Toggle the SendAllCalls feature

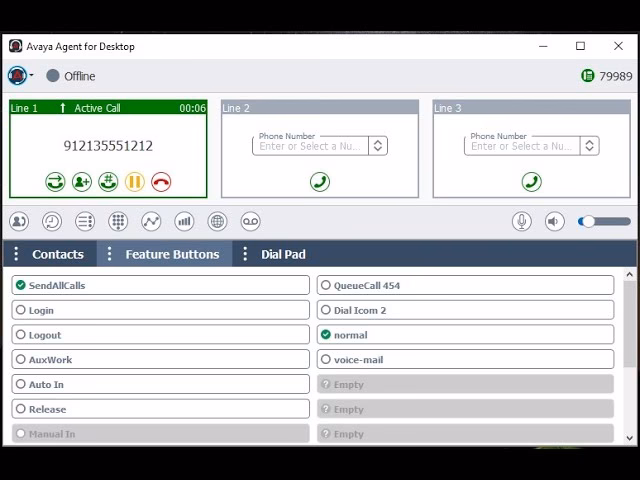(x=160, y=285)
